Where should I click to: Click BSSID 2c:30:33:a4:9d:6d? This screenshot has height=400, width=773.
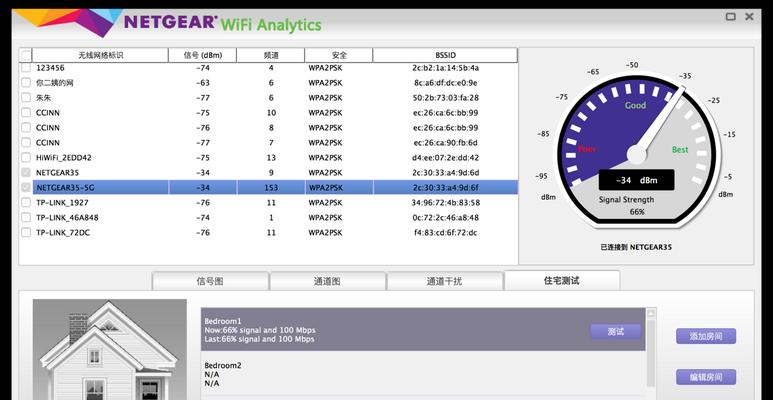click(445, 173)
